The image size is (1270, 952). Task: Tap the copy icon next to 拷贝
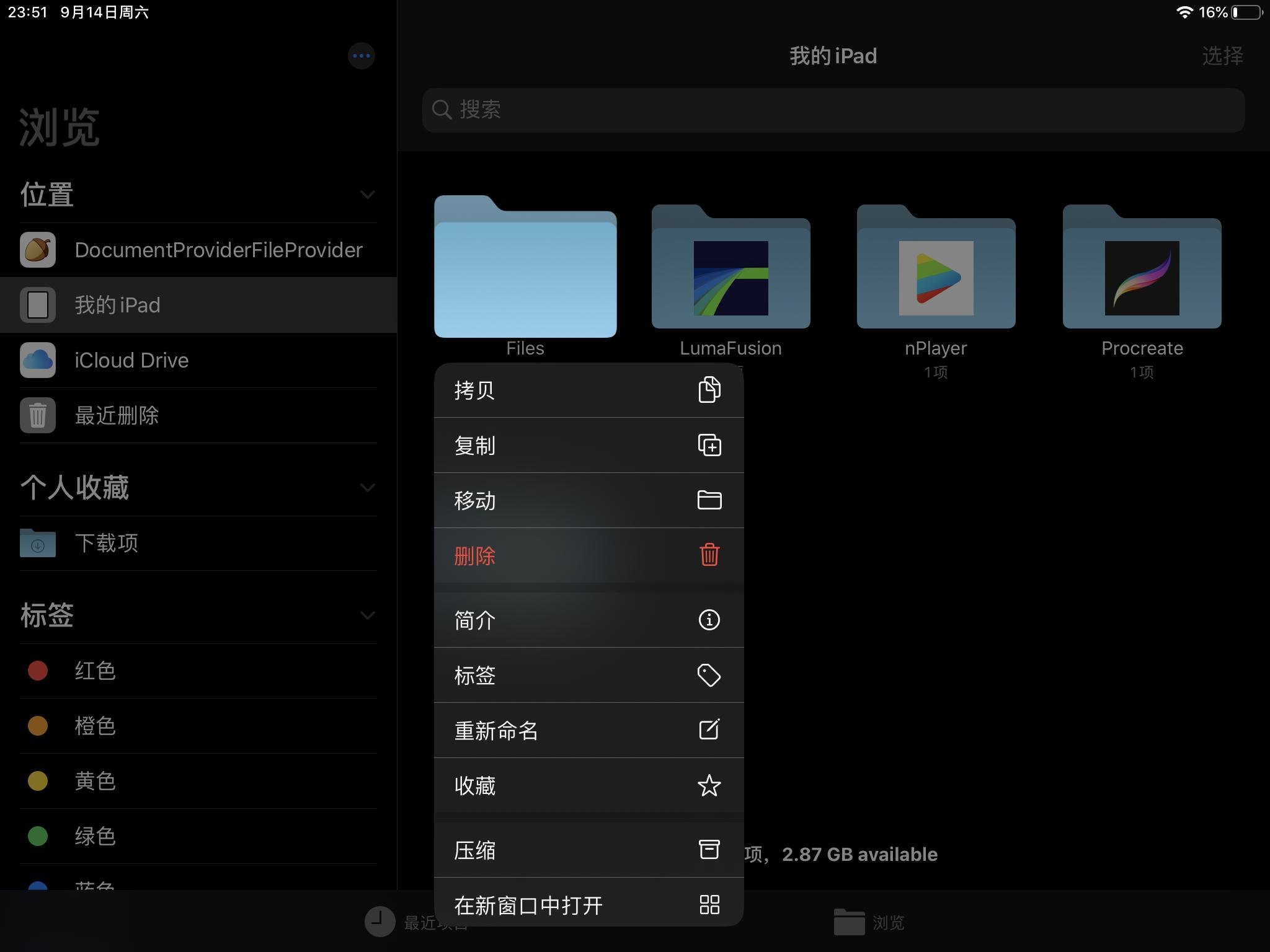pyautogui.click(x=709, y=390)
